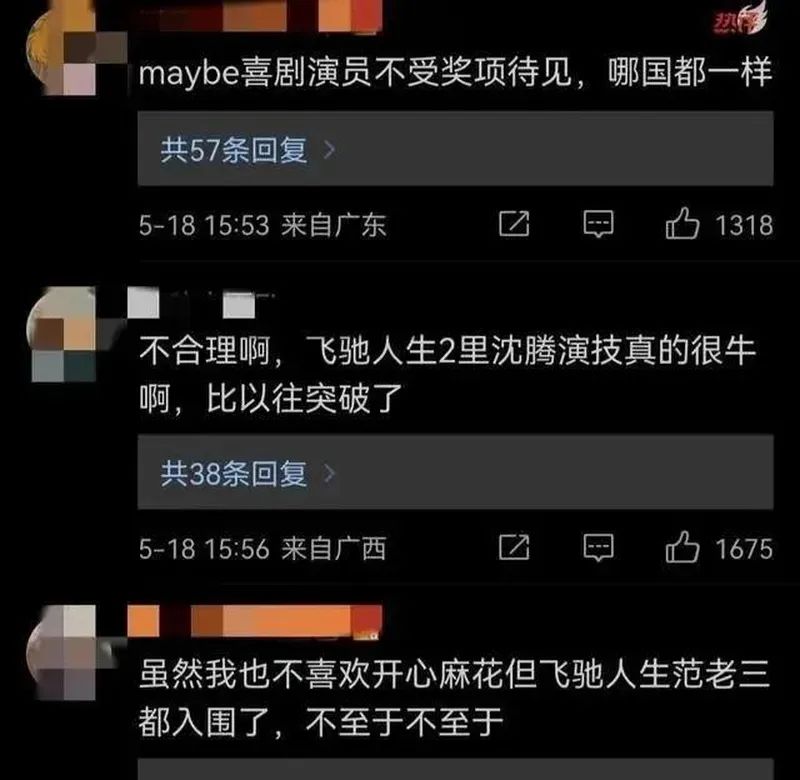Open the first commenter's orange username
Screen dimensions: 800x780
(255, 15)
